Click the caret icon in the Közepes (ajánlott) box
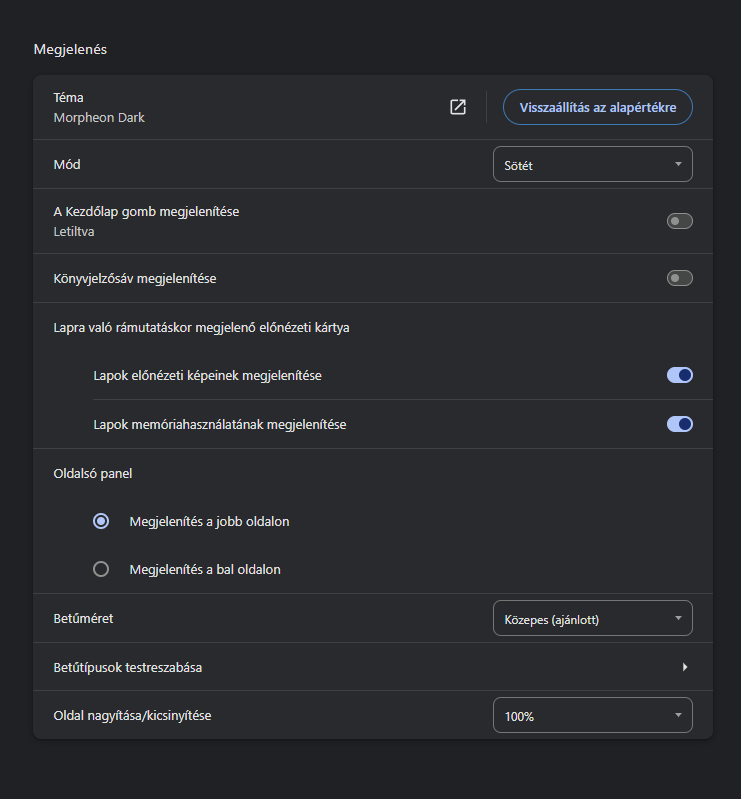The image size is (741, 799). pyautogui.click(x=678, y=618)
